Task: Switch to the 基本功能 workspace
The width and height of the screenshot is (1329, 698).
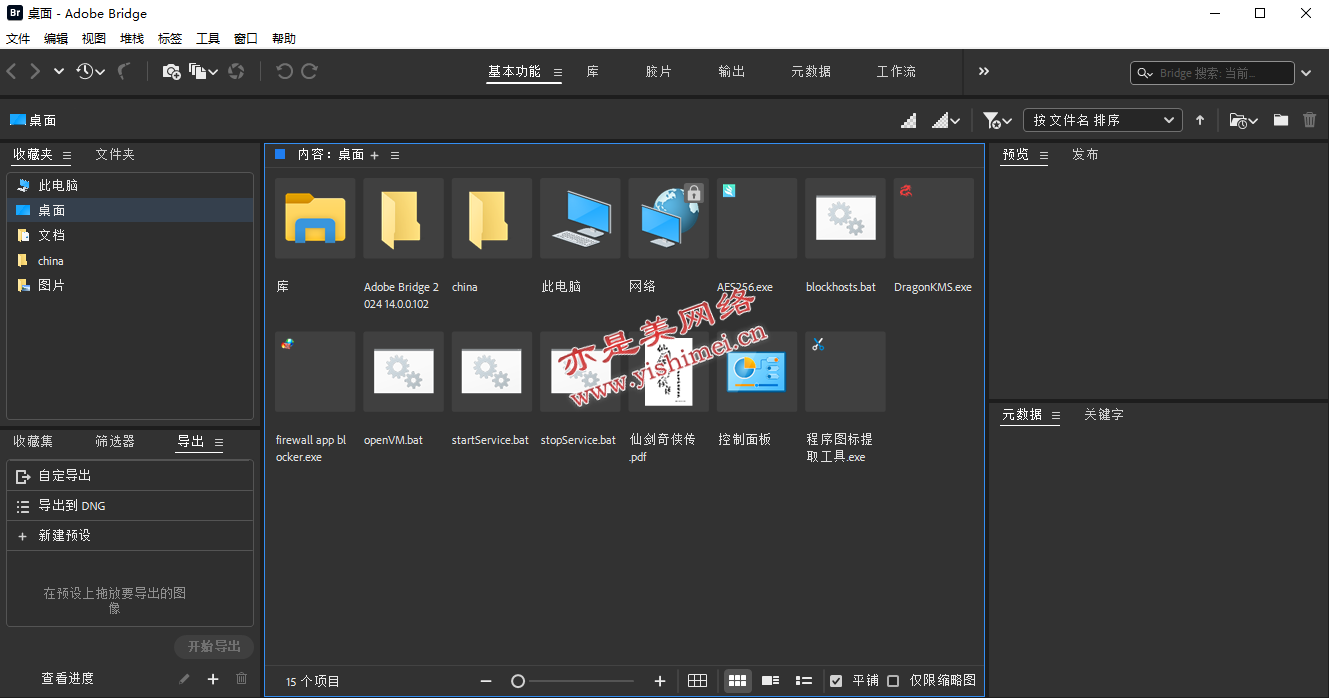Action: (514, 72)
